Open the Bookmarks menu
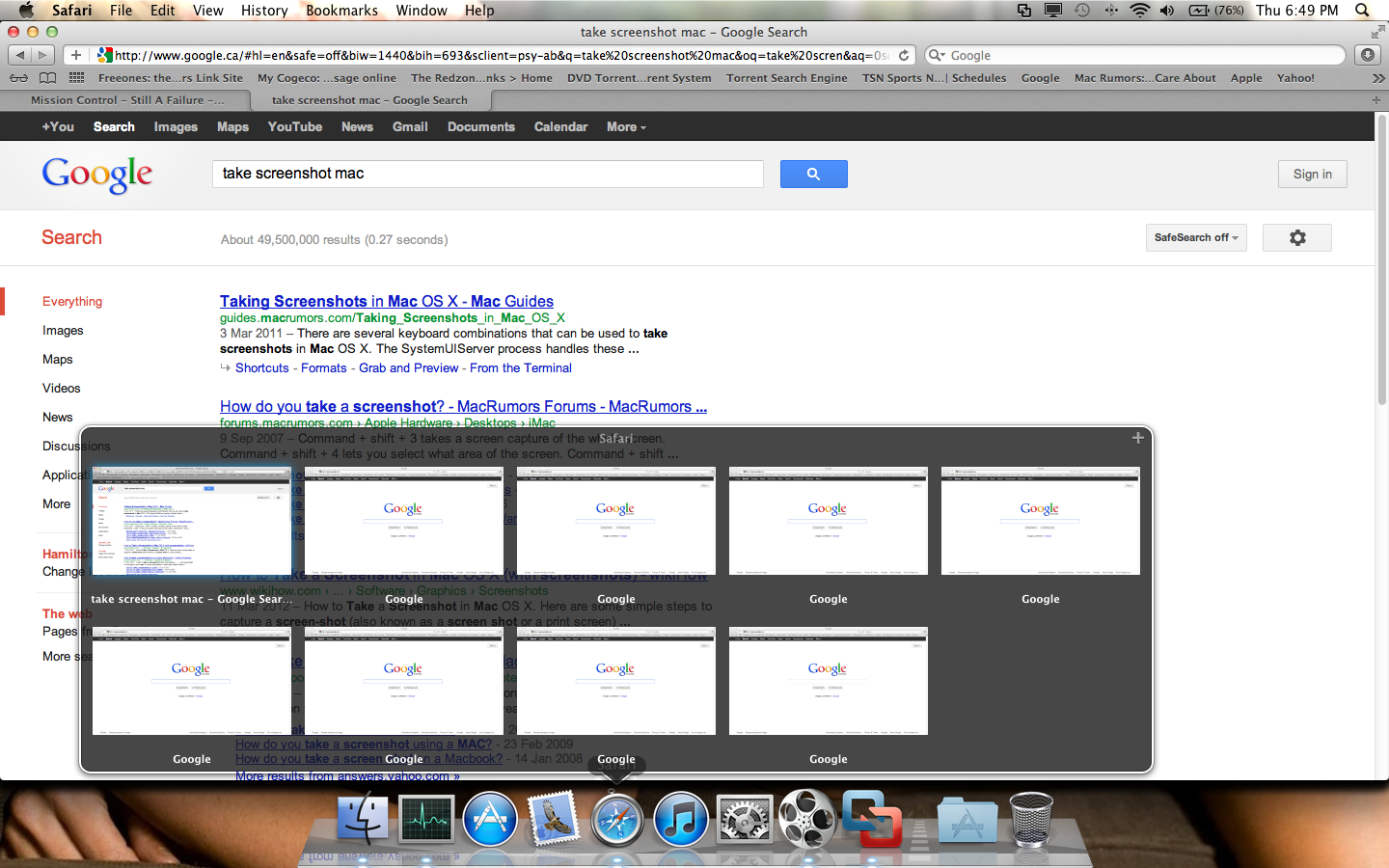Viewport: 1389px width, 868px height. pyautogui.click(x=341, y=11)
